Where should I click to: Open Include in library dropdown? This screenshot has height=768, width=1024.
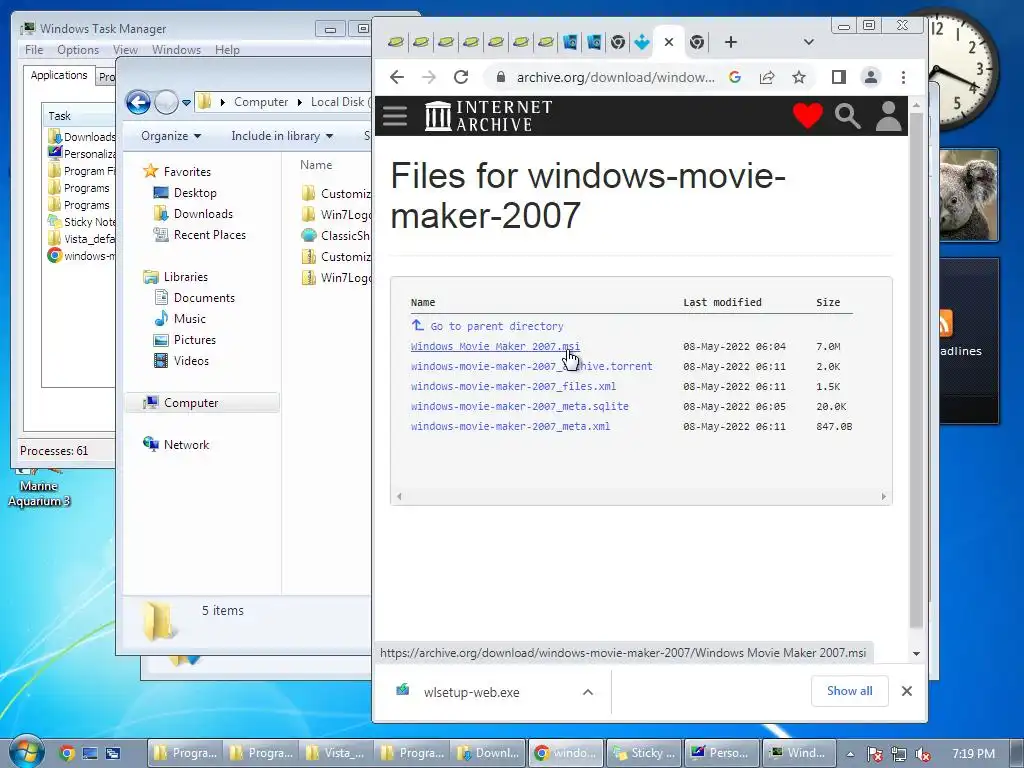282,136
